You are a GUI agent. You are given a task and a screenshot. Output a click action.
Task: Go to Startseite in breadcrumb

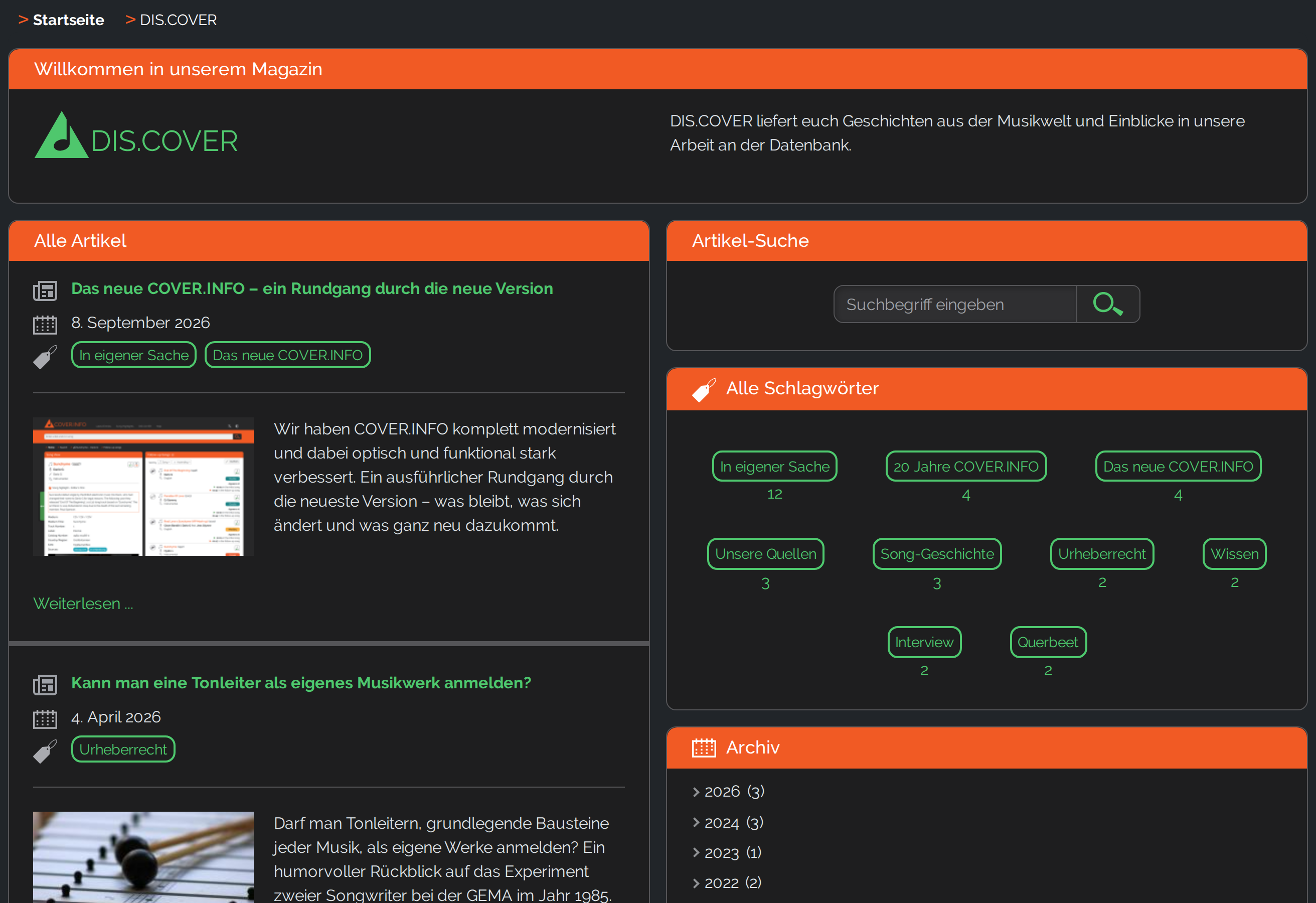click(x=69, y=20)
